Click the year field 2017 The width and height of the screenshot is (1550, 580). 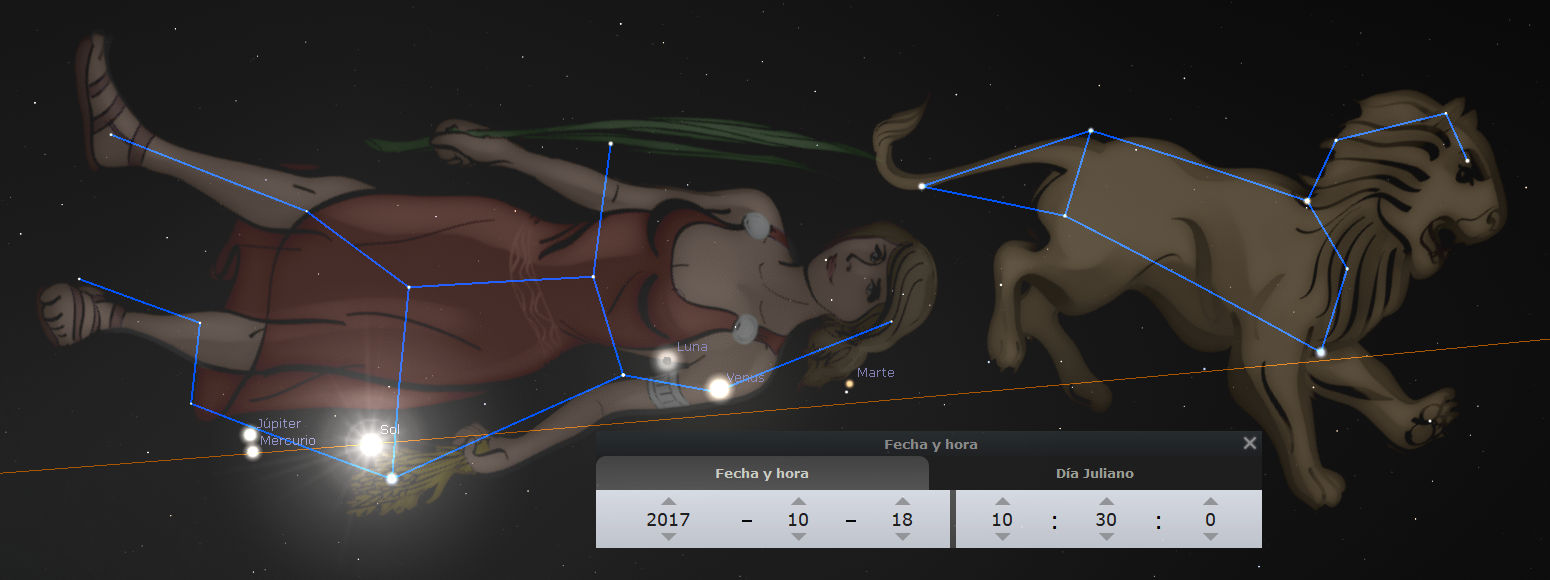point(669,519)
